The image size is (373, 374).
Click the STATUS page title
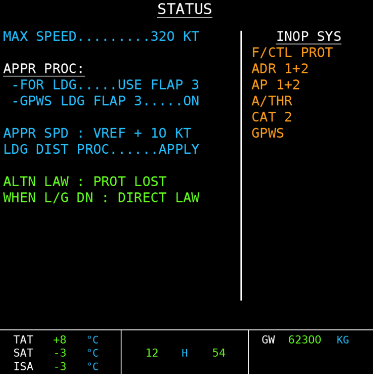click(185, 9)
